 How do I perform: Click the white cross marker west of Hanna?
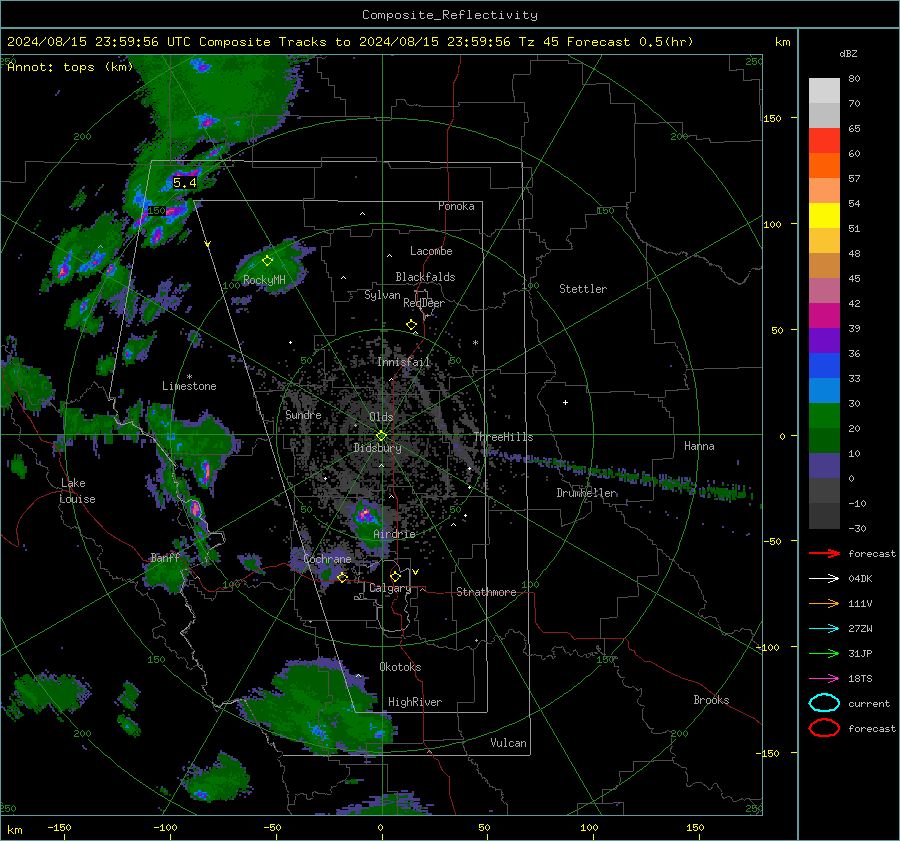click(x=565, y=402)
